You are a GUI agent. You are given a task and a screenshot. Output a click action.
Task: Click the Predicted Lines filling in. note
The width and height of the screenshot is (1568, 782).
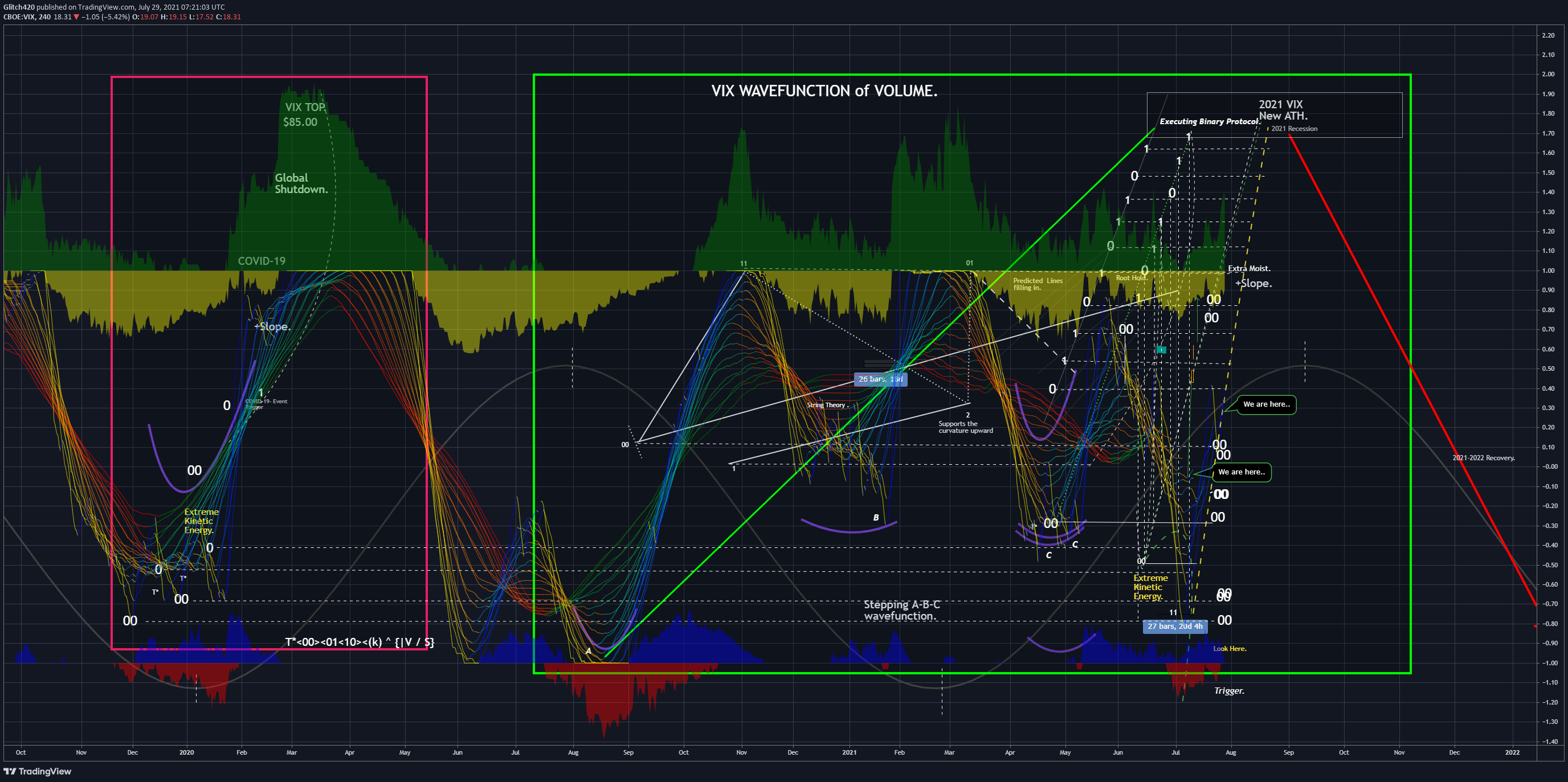pyautogui.click(x=1037, y=284)
